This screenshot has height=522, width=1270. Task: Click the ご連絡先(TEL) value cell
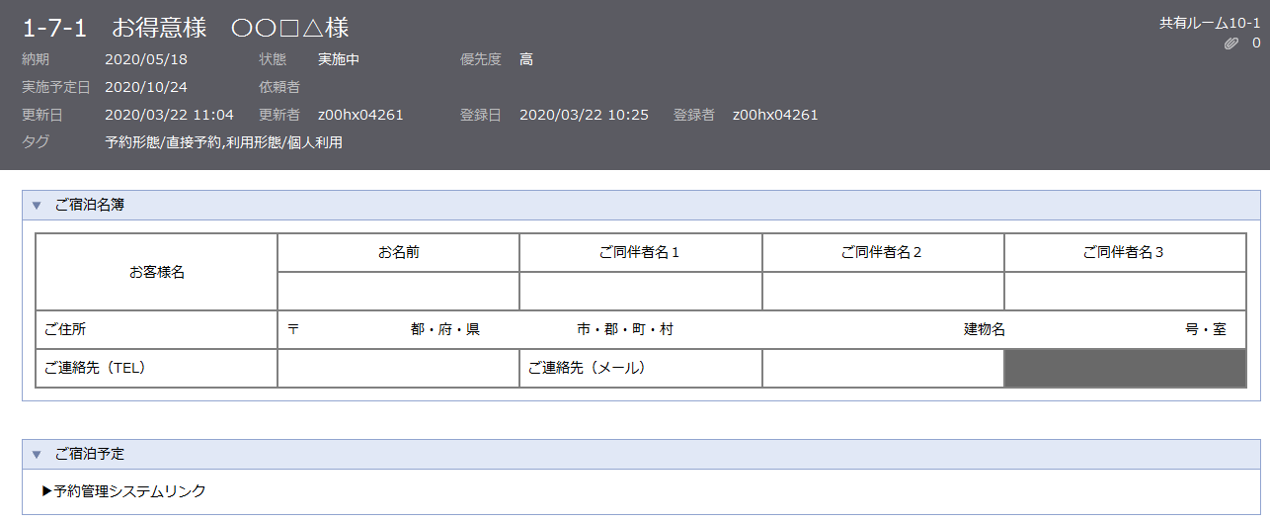point(398,368)
